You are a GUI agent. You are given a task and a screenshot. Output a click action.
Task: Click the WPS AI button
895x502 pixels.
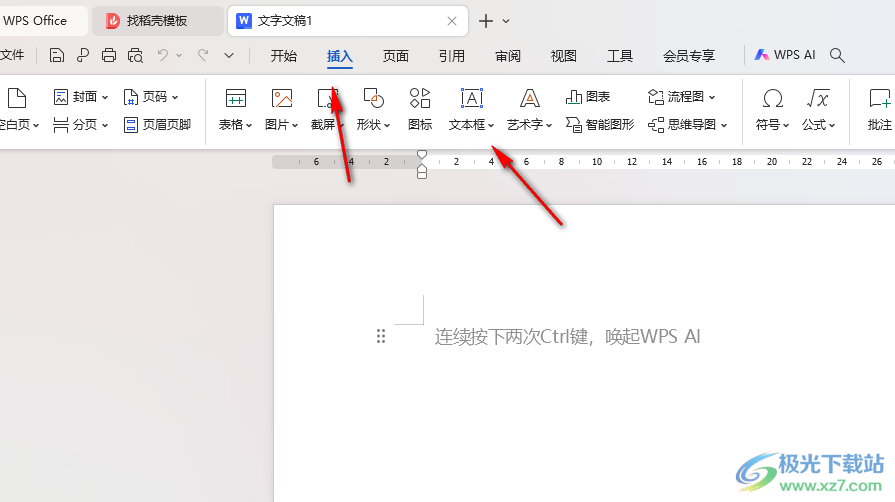click(785, 55)
